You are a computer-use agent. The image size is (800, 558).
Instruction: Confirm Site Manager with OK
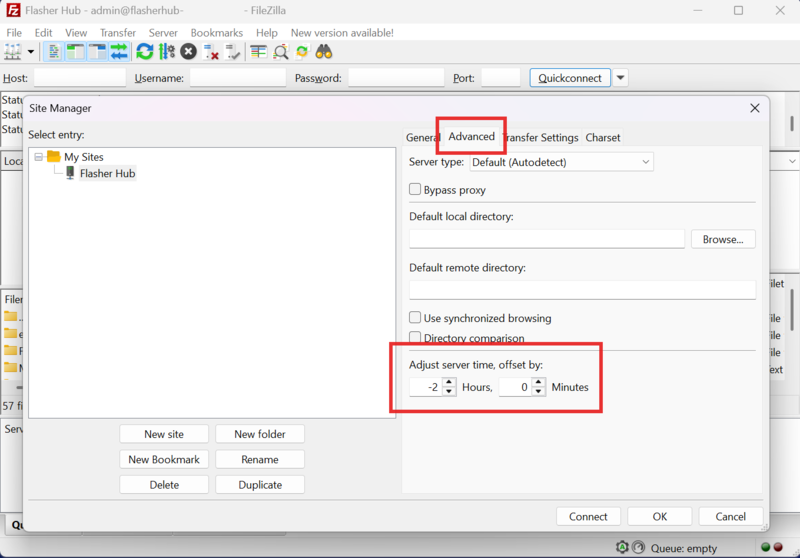click(660, 516)
